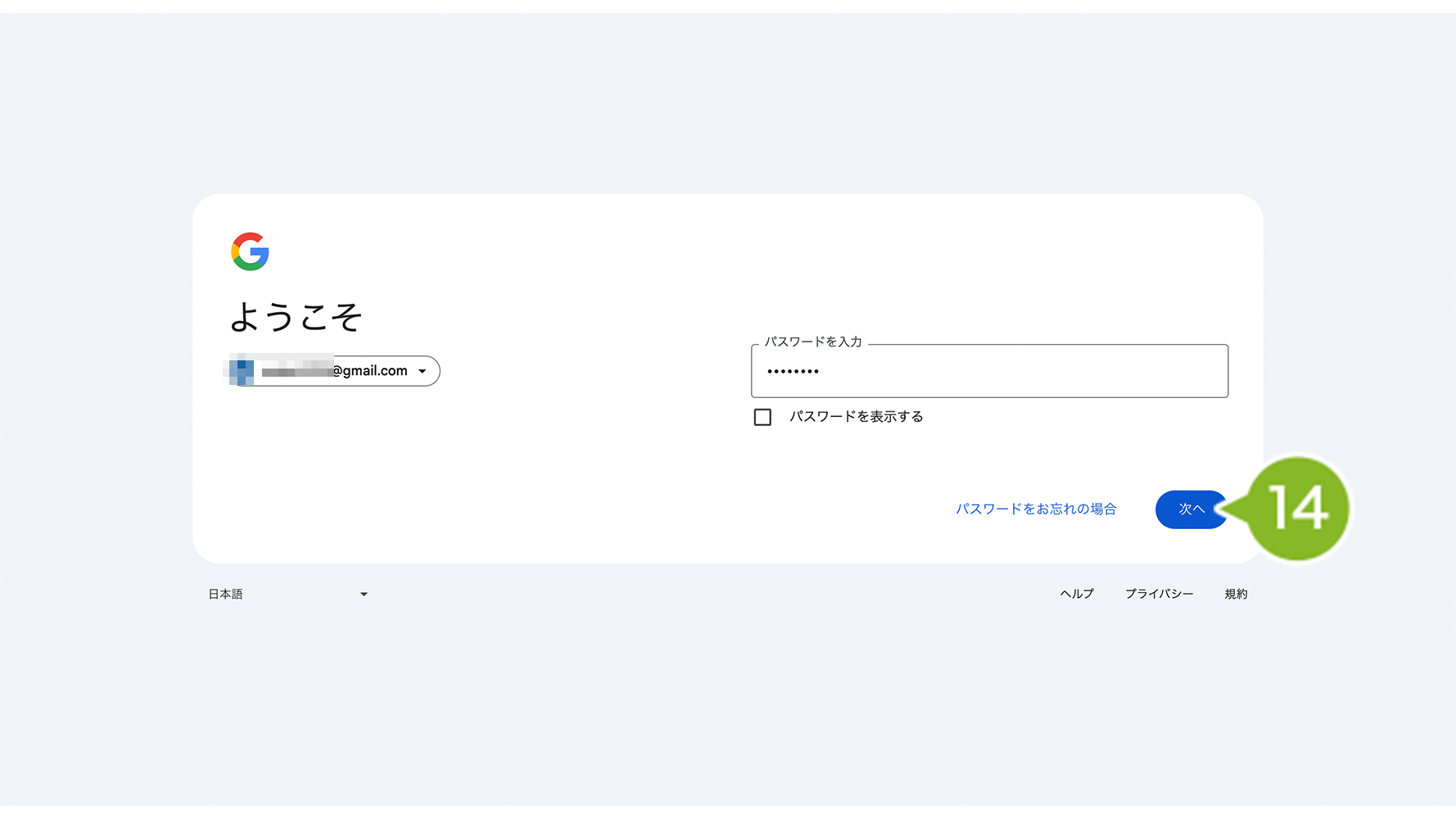Open the 規約 footer link

(1236, 594)
